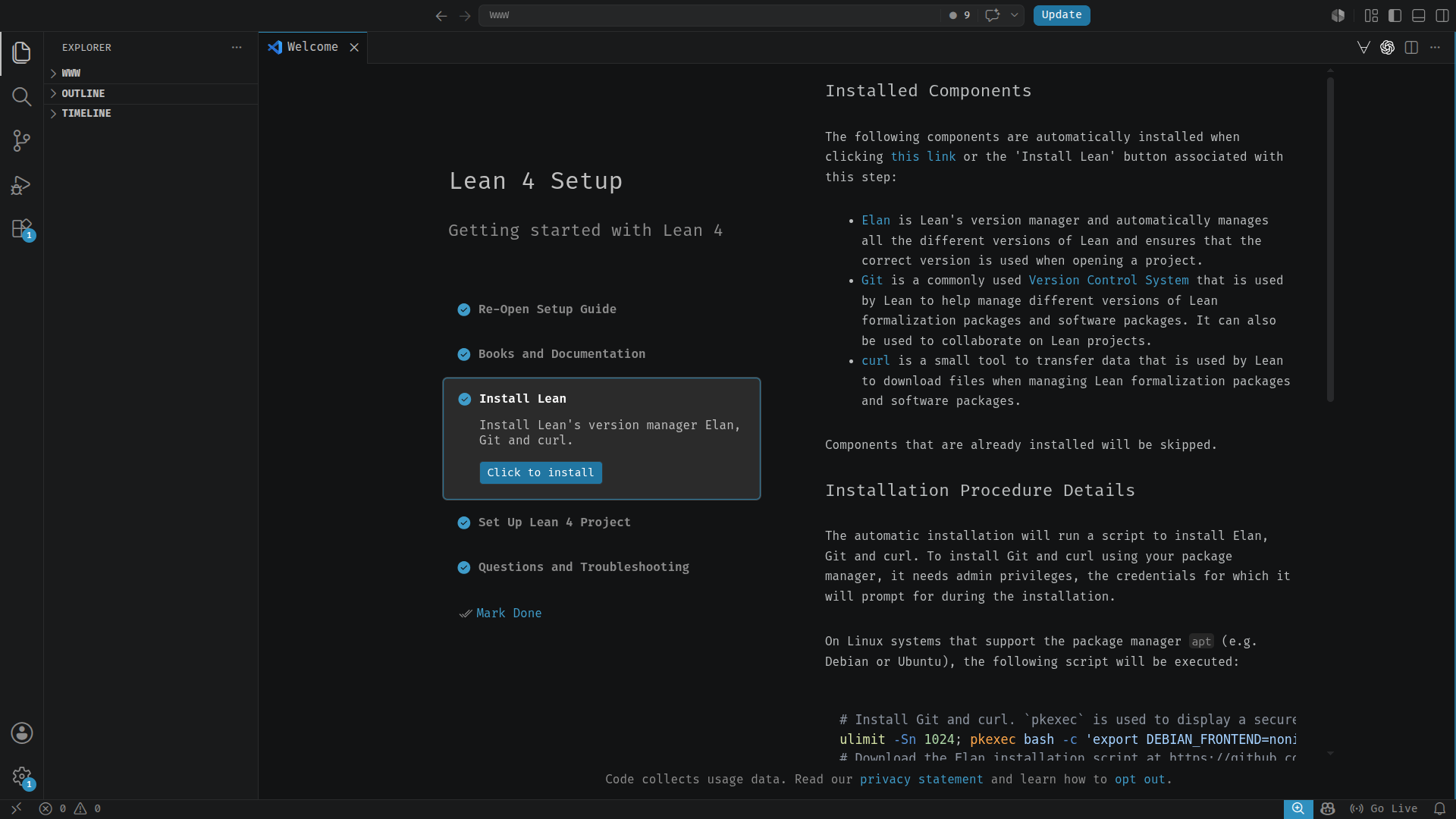Toggle the Books and Documentation checkmark

[x=463, y=354]
